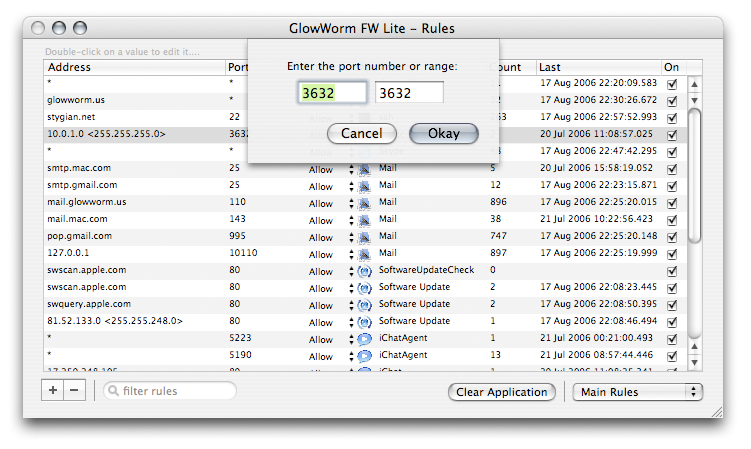The width and height of the screenshot is (751, 449).
Task: Open Allow popup for SoftwareUpdateCheck rule
Action: click(x=331, y=272)
